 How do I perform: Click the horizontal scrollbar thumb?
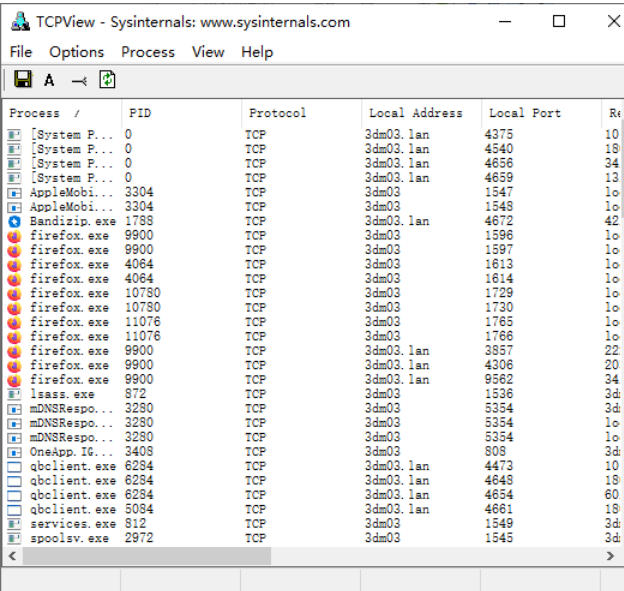tap(132, 556)
